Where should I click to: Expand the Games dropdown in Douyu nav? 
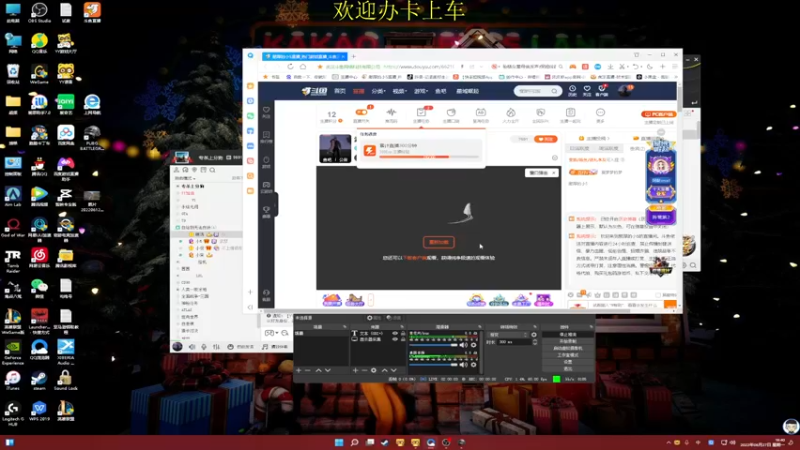pyautogui.click(x=420, y=91)
